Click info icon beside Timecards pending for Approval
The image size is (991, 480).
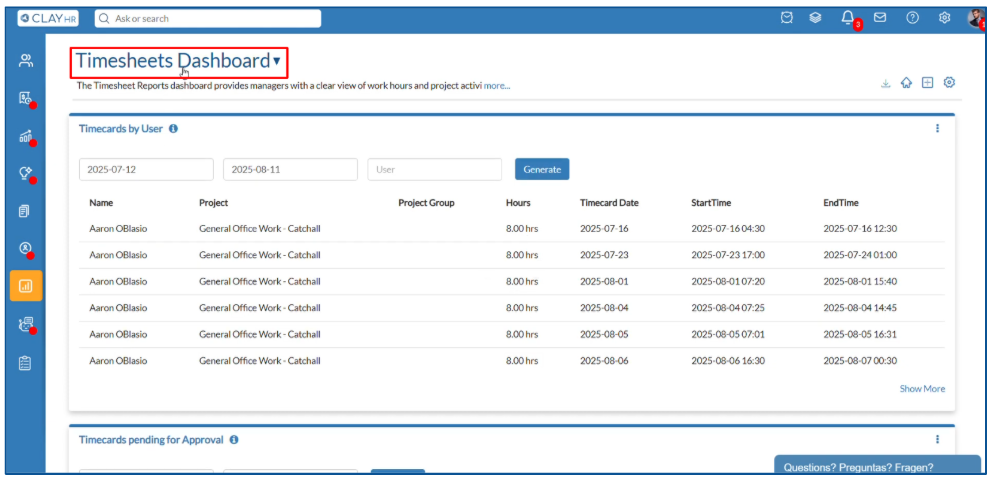pyautogui.click(x=234, y=440)
